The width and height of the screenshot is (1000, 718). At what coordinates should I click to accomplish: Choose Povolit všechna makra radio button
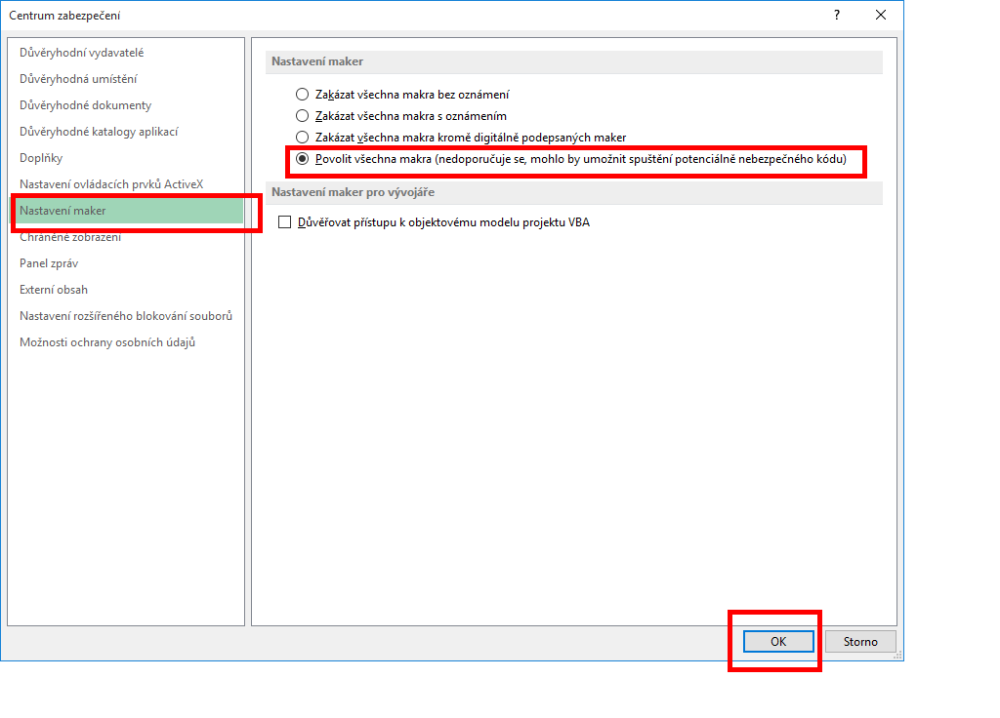[302, 159]
